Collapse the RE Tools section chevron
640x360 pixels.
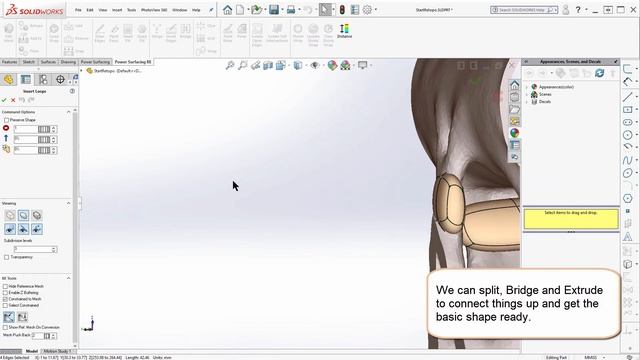coord(69,278)
